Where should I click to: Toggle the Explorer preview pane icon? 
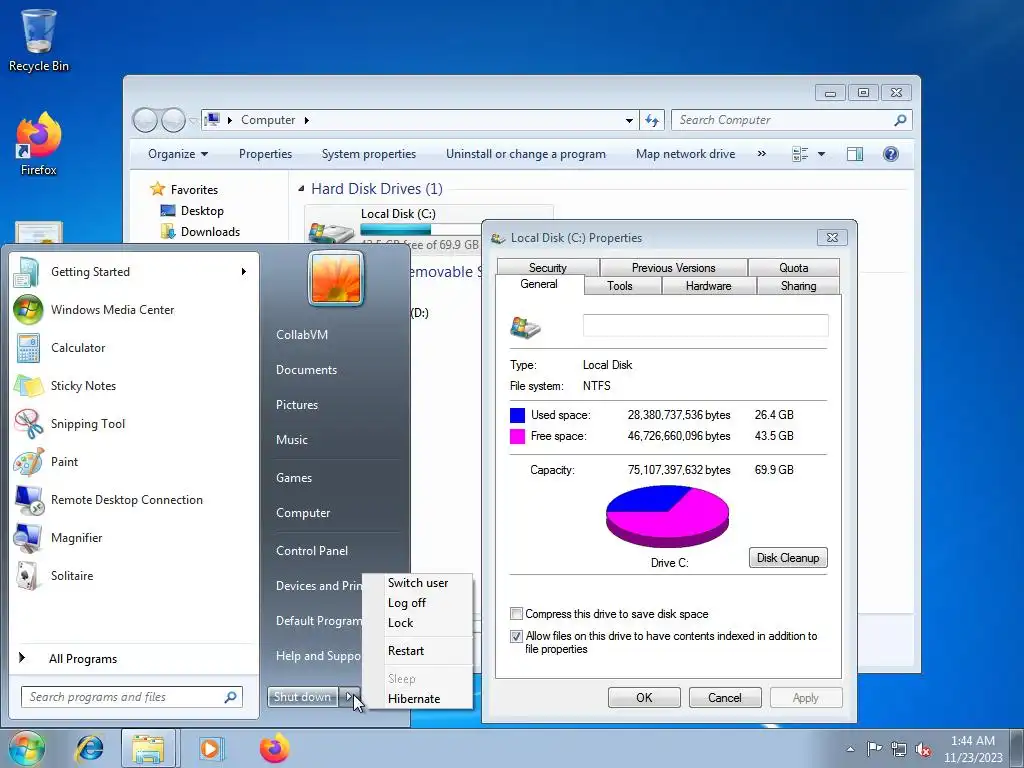[x=855, y=154]
